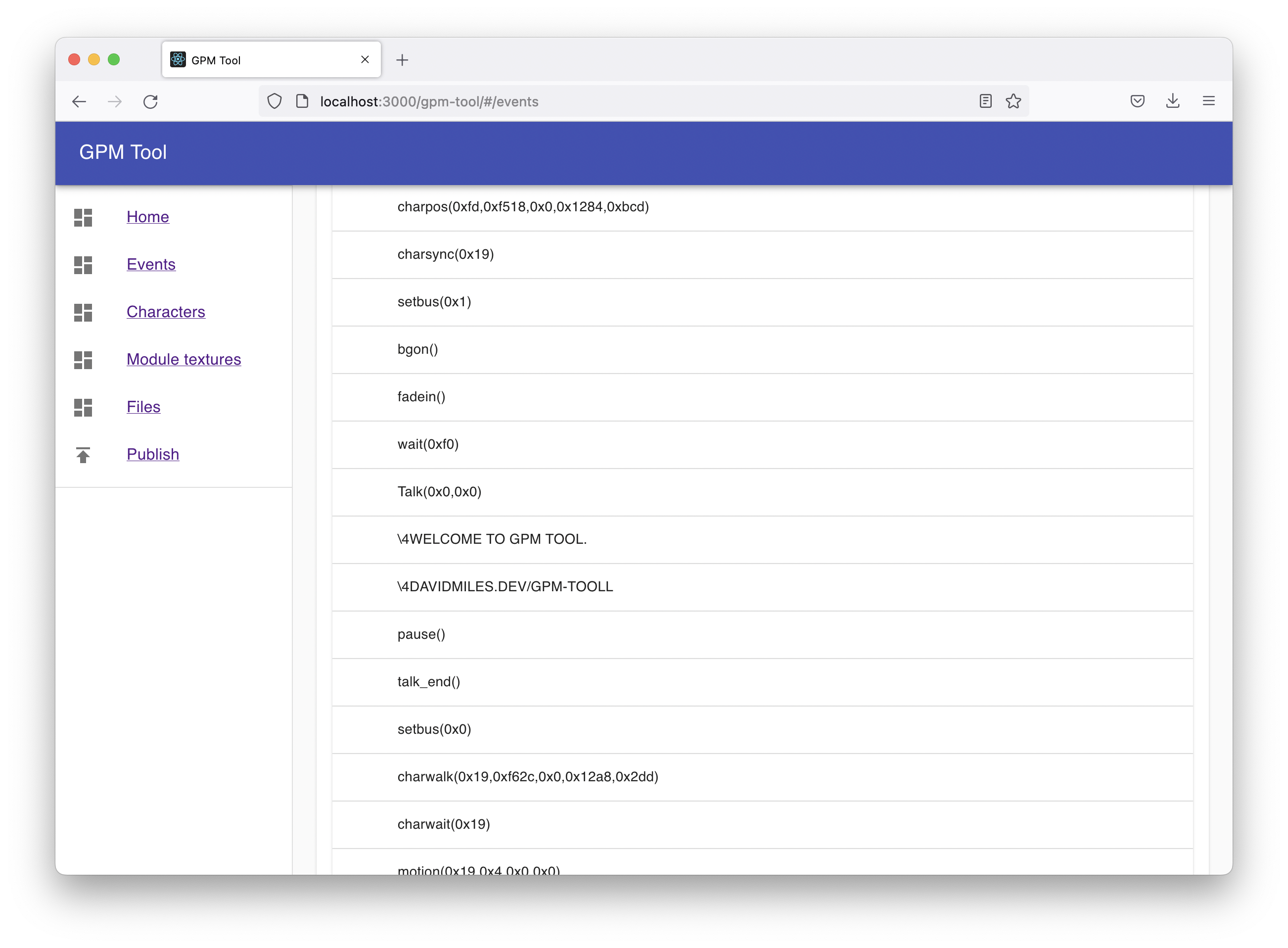
Task: Select the setbus(0x1) row
Action: [x=763, y=302]
